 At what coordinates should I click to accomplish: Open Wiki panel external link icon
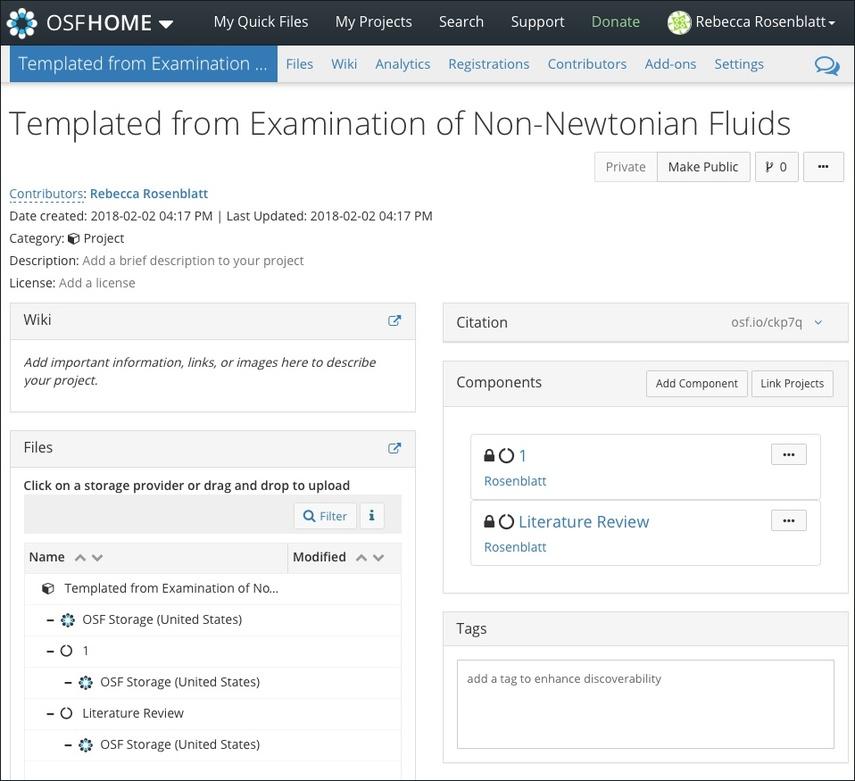[x=394, y=321]
